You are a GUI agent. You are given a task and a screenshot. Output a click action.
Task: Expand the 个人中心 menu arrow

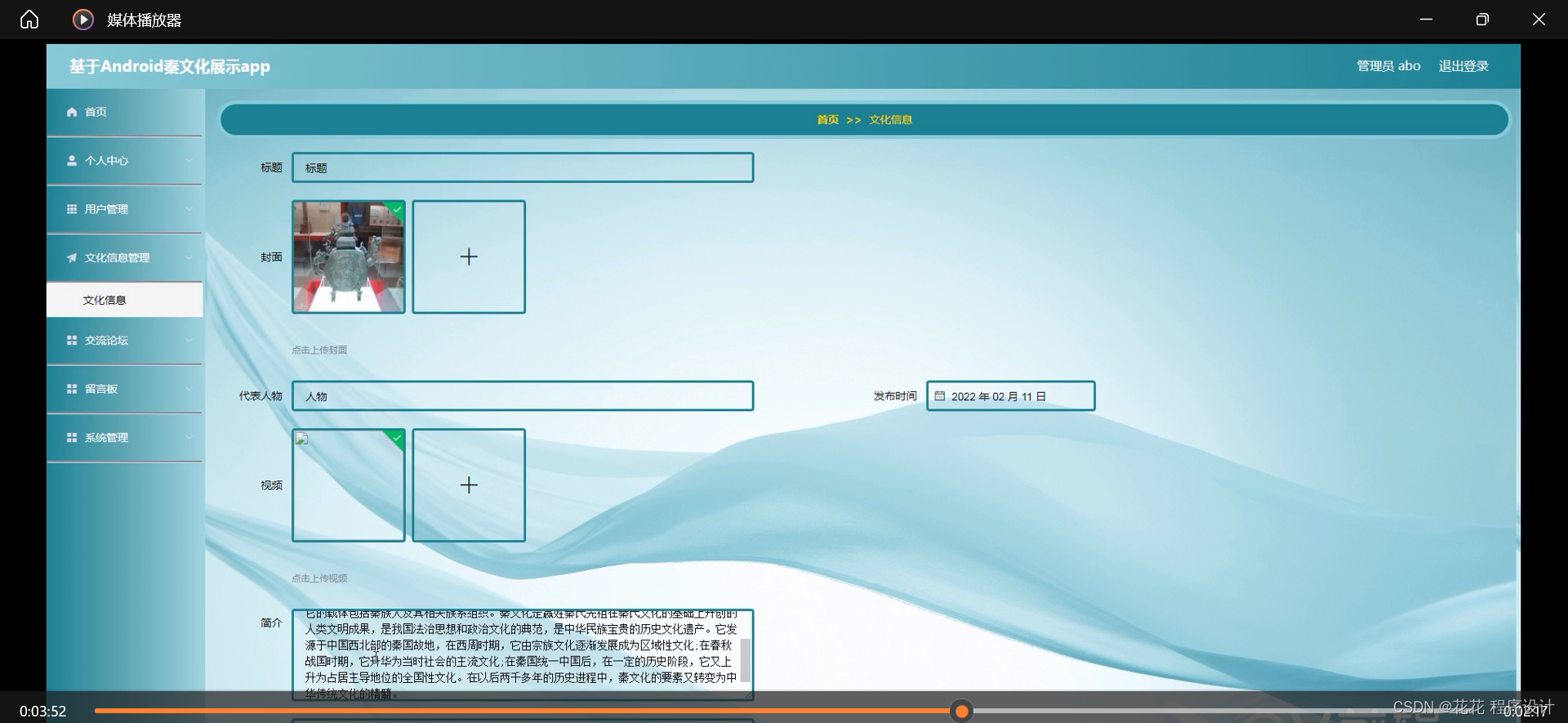(189, 161)
